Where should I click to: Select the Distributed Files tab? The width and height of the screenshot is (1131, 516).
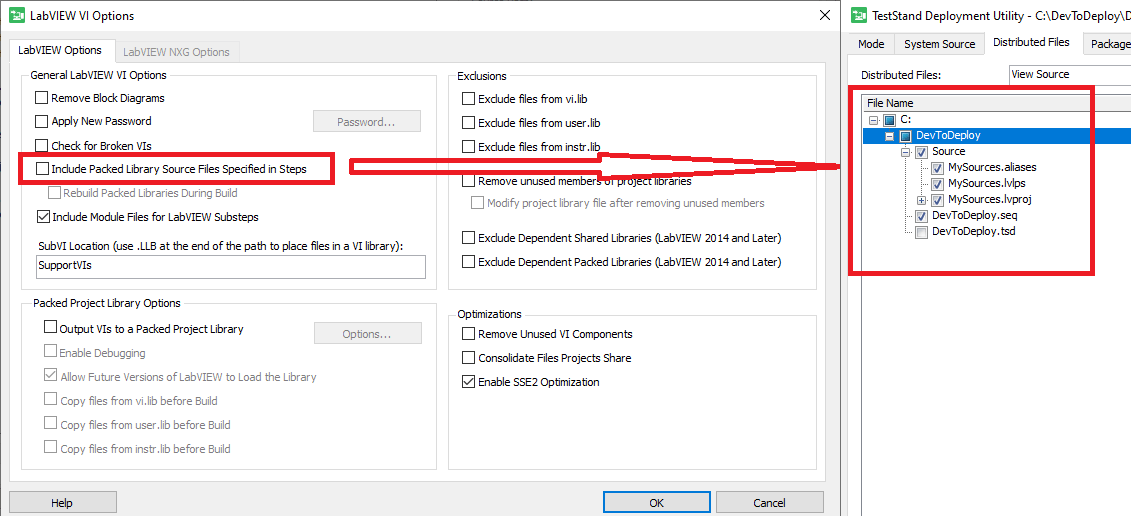pyautogui.click(x=1031, y=43)
